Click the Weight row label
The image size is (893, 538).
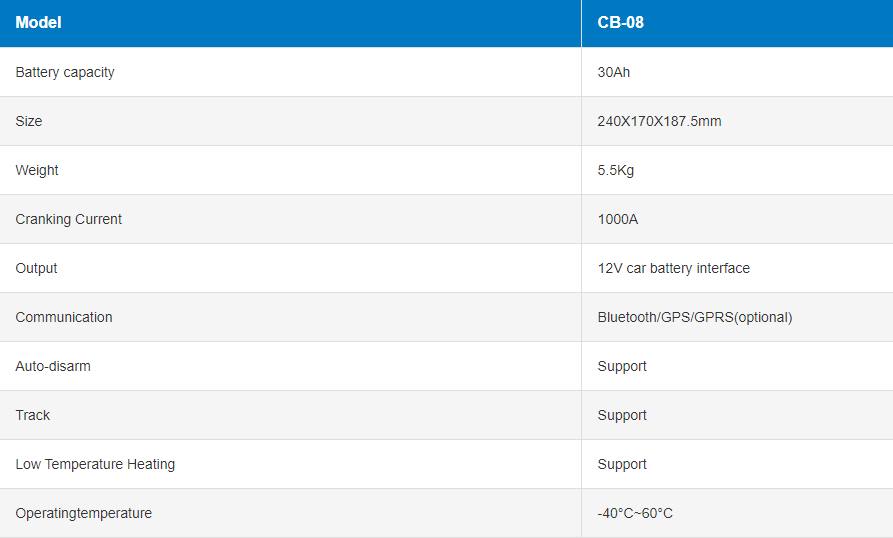pyautogui.click(x=37, y=170)
